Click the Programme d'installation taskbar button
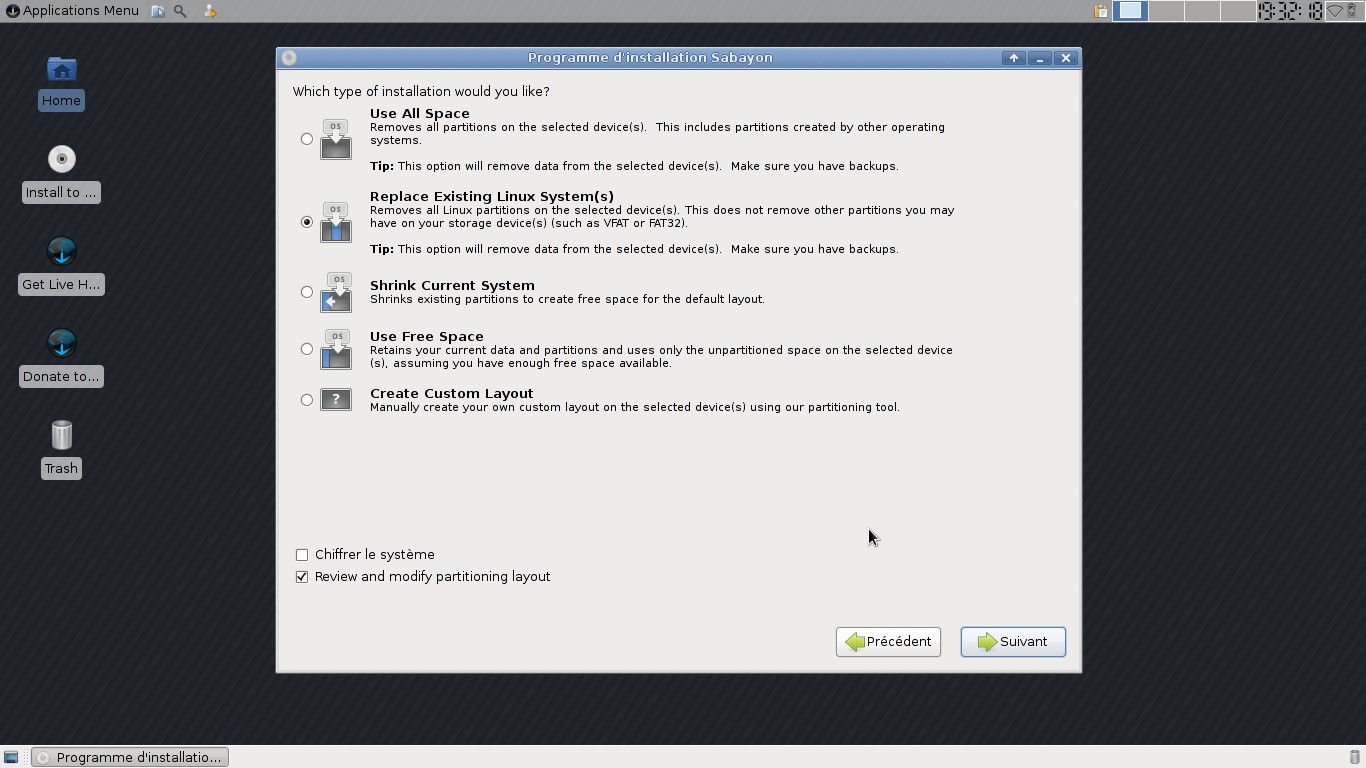This screenshot has width=1366, height=768. (x=130, y=757)
